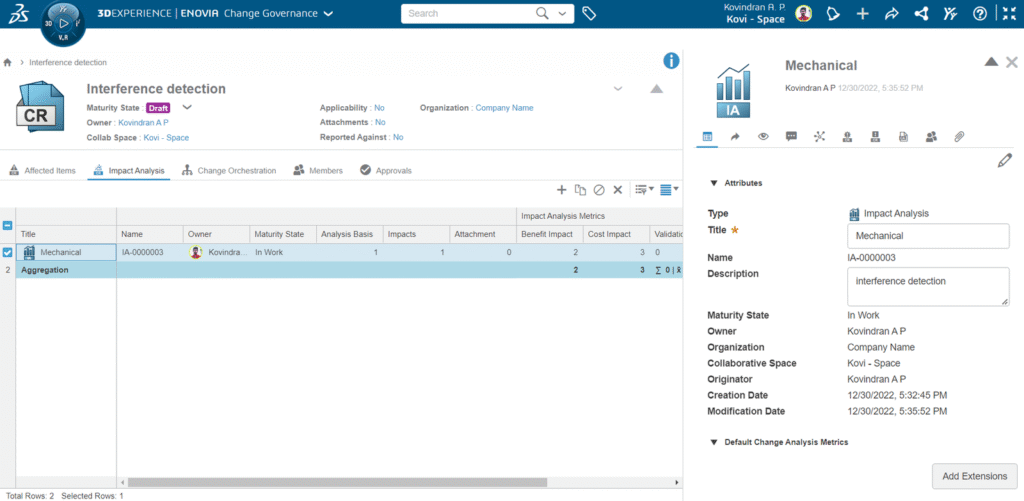This screenshot has height=501, width=1024.
Task: Expand Default Change Analysis Metrics section
Action: tap(713, 442)
